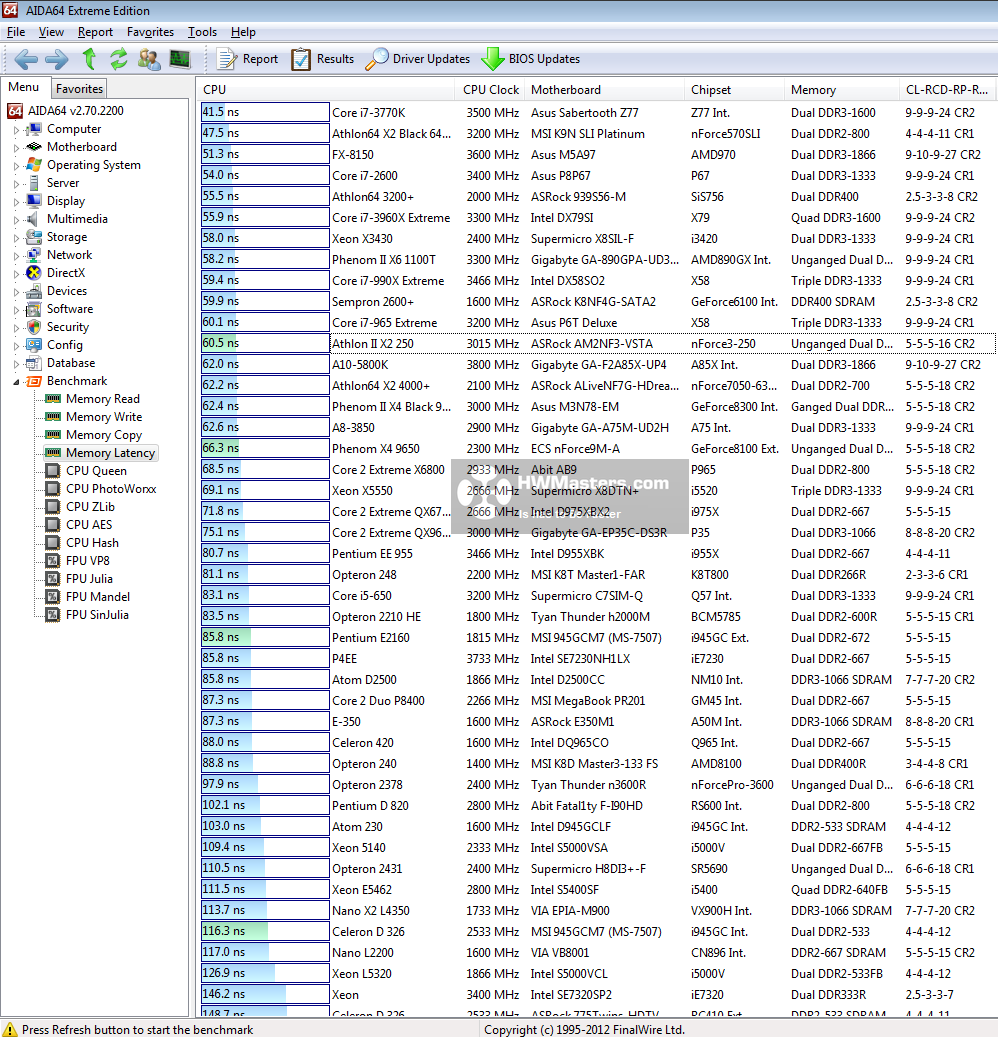Select the CPU ZLib benchmark icon
This screenshot has width=998, height=1037.
point(52,507)
